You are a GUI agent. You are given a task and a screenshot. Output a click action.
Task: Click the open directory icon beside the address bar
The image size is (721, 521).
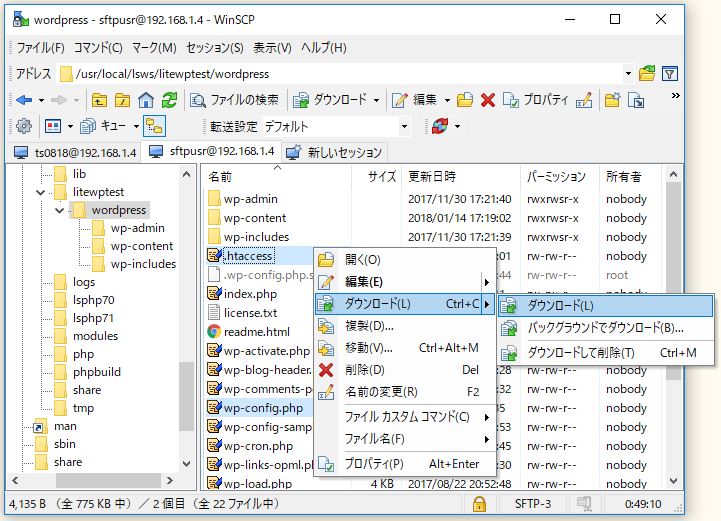point(647,74)
